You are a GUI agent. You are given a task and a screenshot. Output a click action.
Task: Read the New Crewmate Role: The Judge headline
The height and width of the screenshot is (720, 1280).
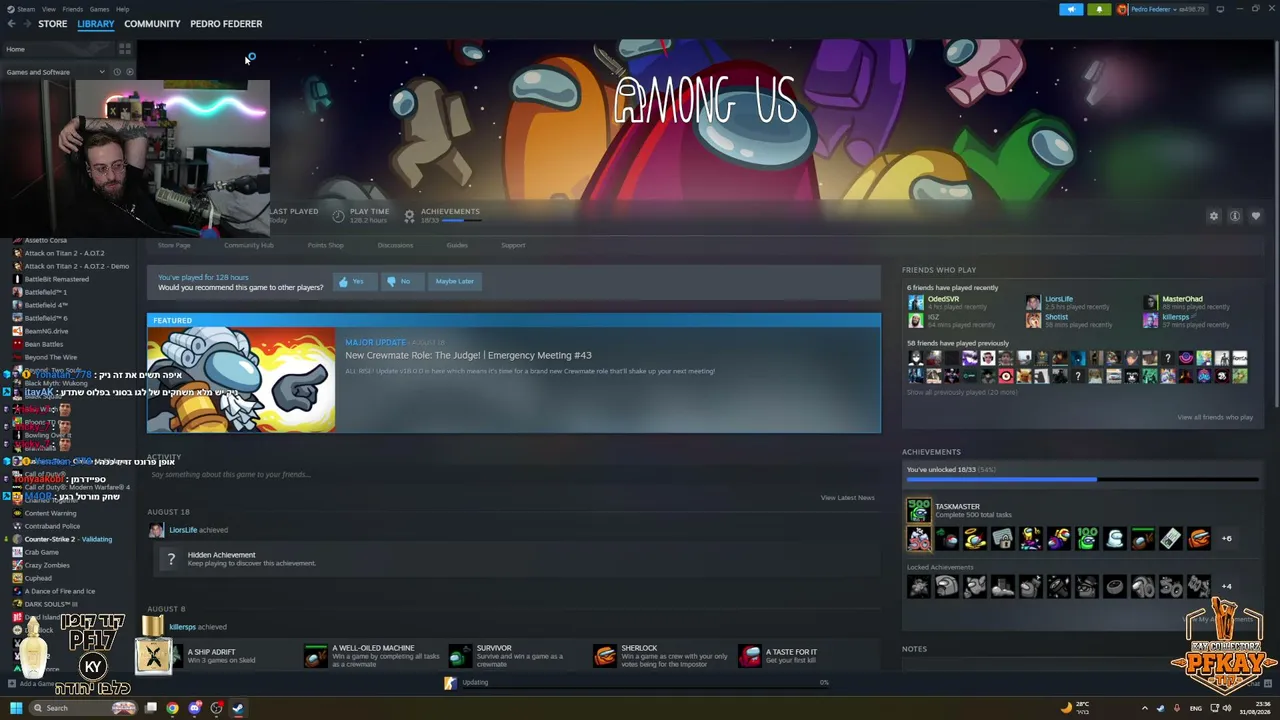(468, 355)
